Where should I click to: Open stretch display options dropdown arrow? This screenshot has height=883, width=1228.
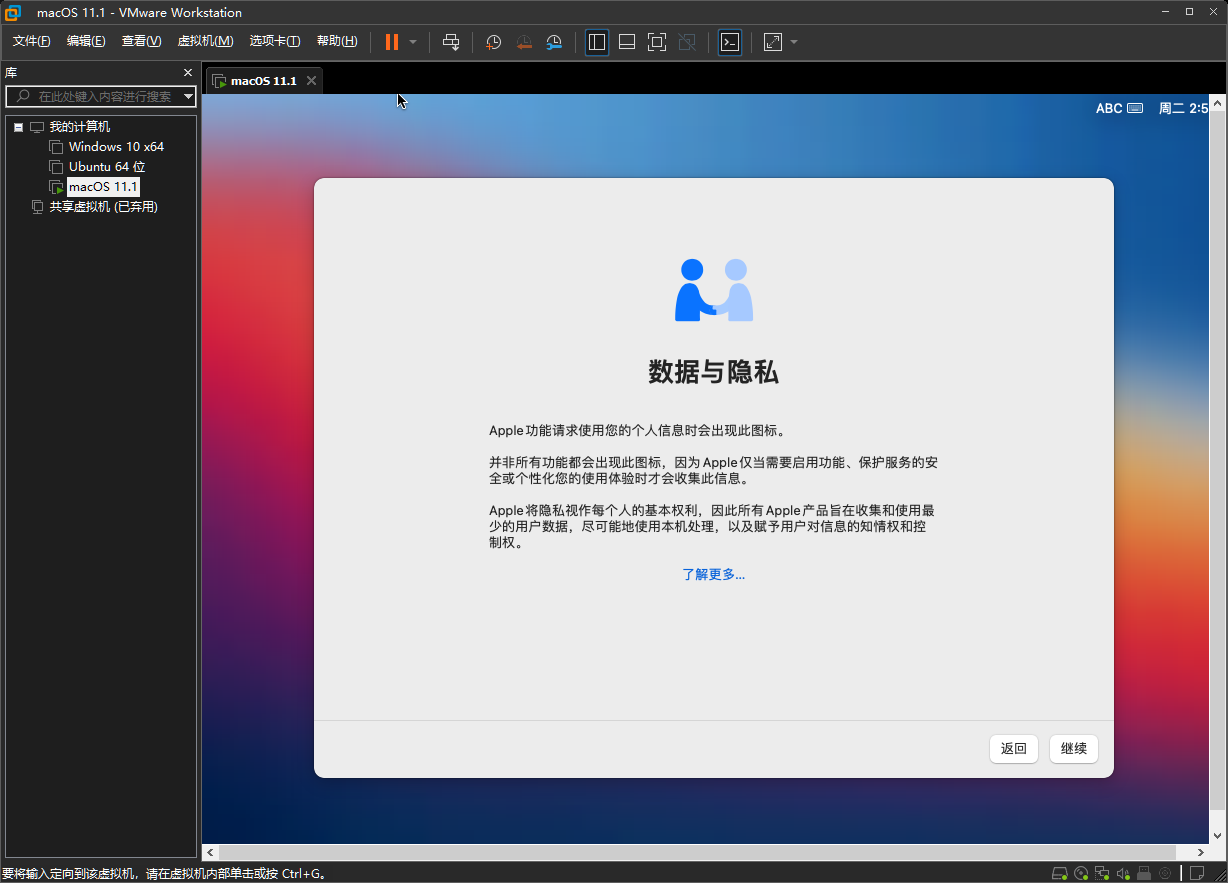(794, 42)
